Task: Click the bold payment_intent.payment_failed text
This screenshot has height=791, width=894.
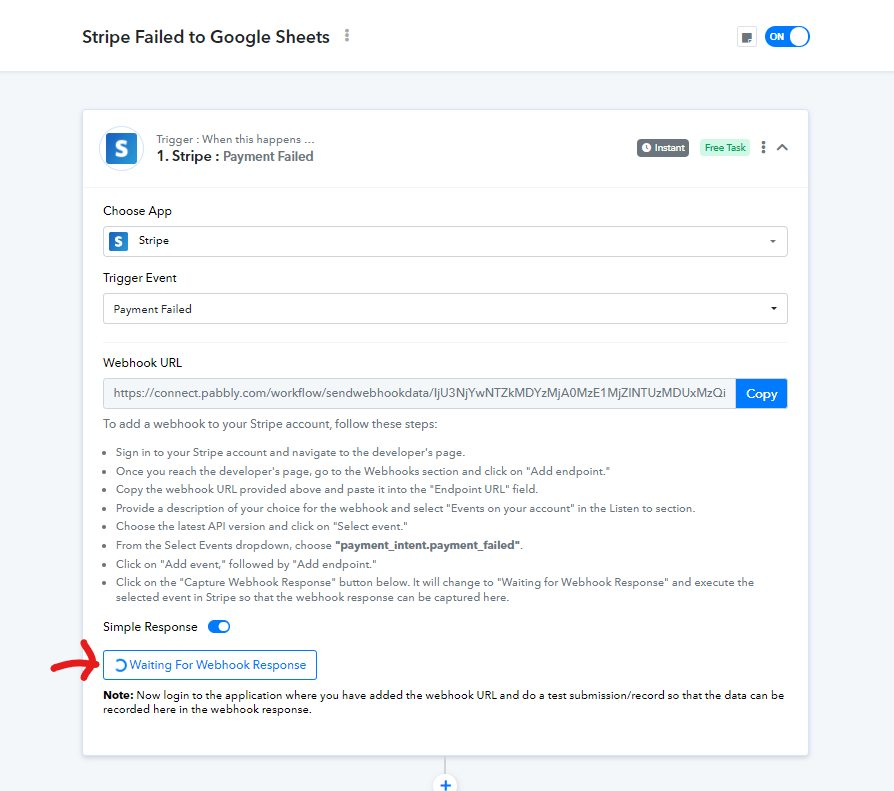Action: pyautogui.click(x=428, y=545)
